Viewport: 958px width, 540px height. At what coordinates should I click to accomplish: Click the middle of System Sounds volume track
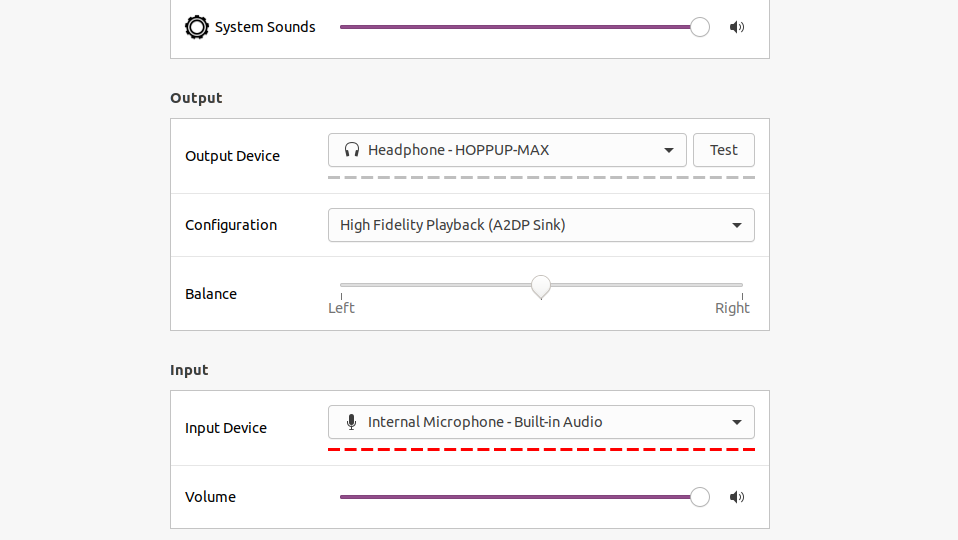click(x=520, y=27)
